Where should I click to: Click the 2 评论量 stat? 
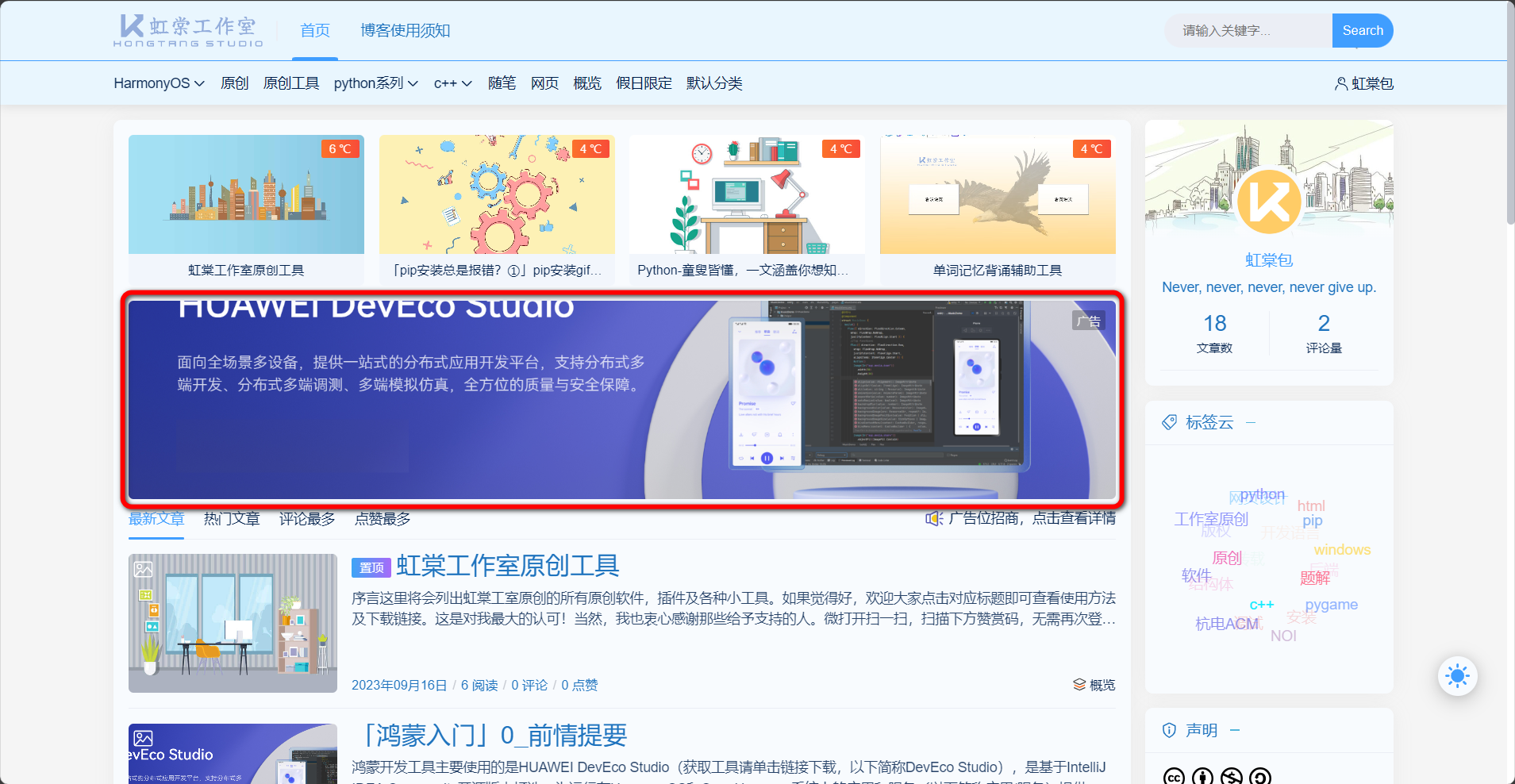tap(1324, 333)
